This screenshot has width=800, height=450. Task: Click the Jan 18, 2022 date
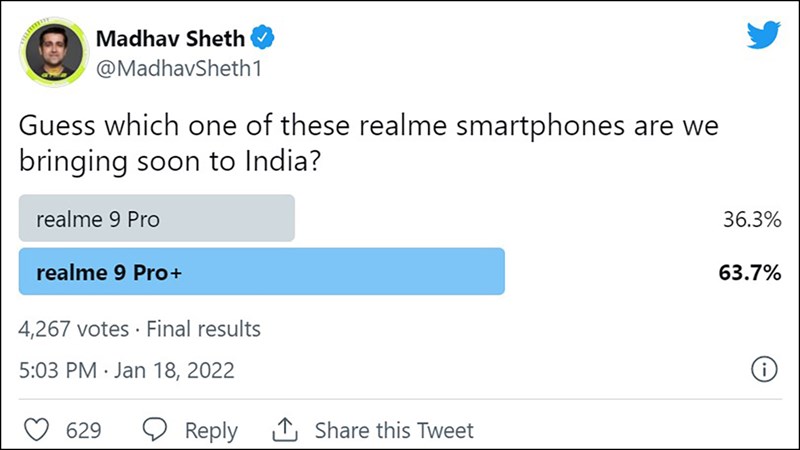(x=177, y=371)
